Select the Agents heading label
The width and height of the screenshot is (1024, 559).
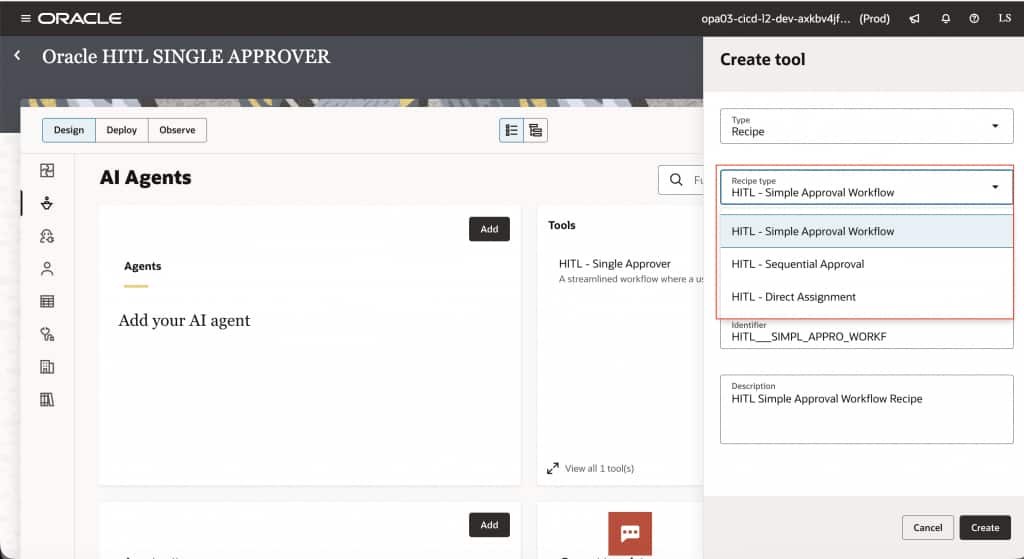pyautogui.click(x=142, y=266)
